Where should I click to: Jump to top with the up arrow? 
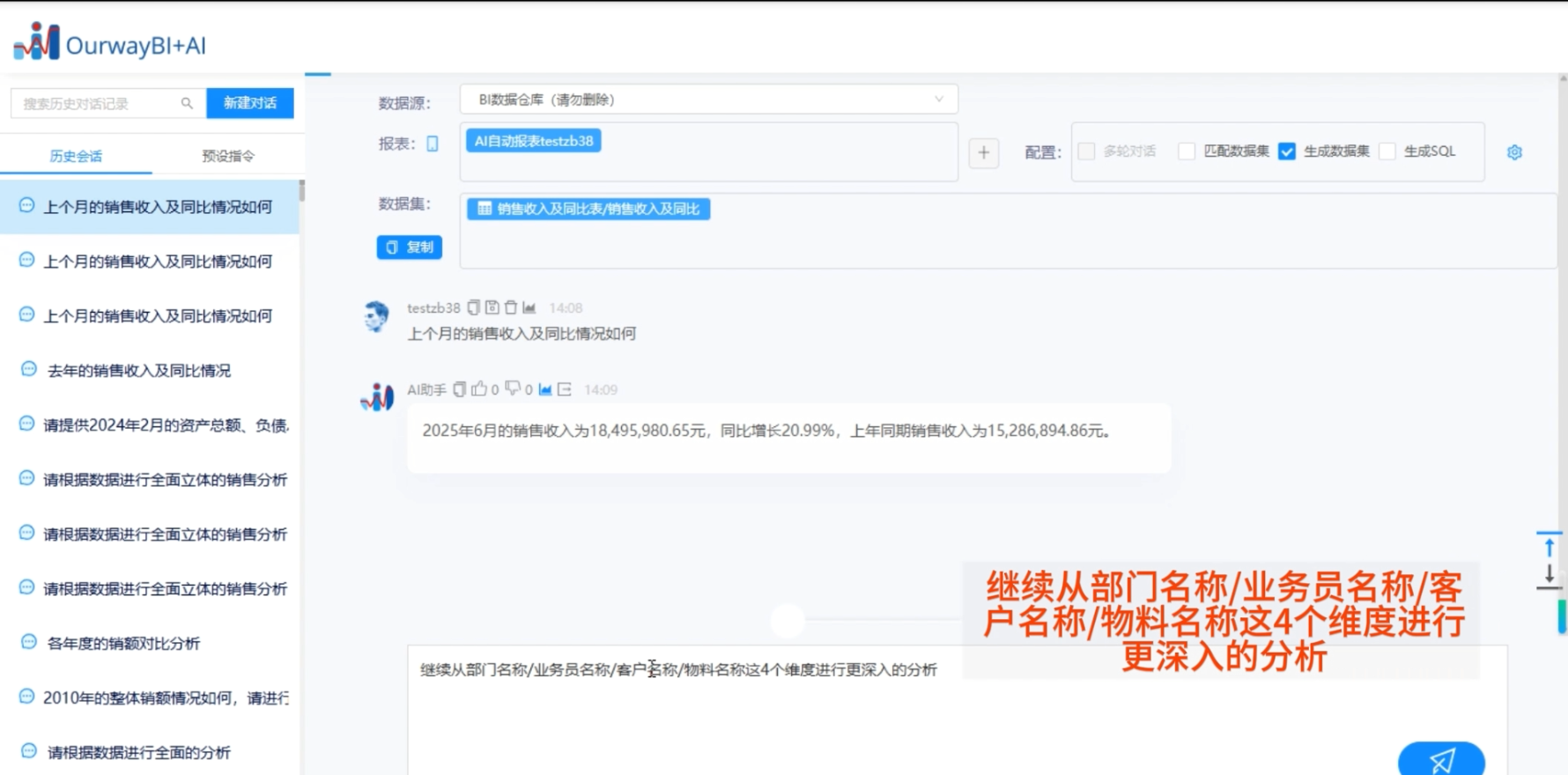(x=1550, y=546)
